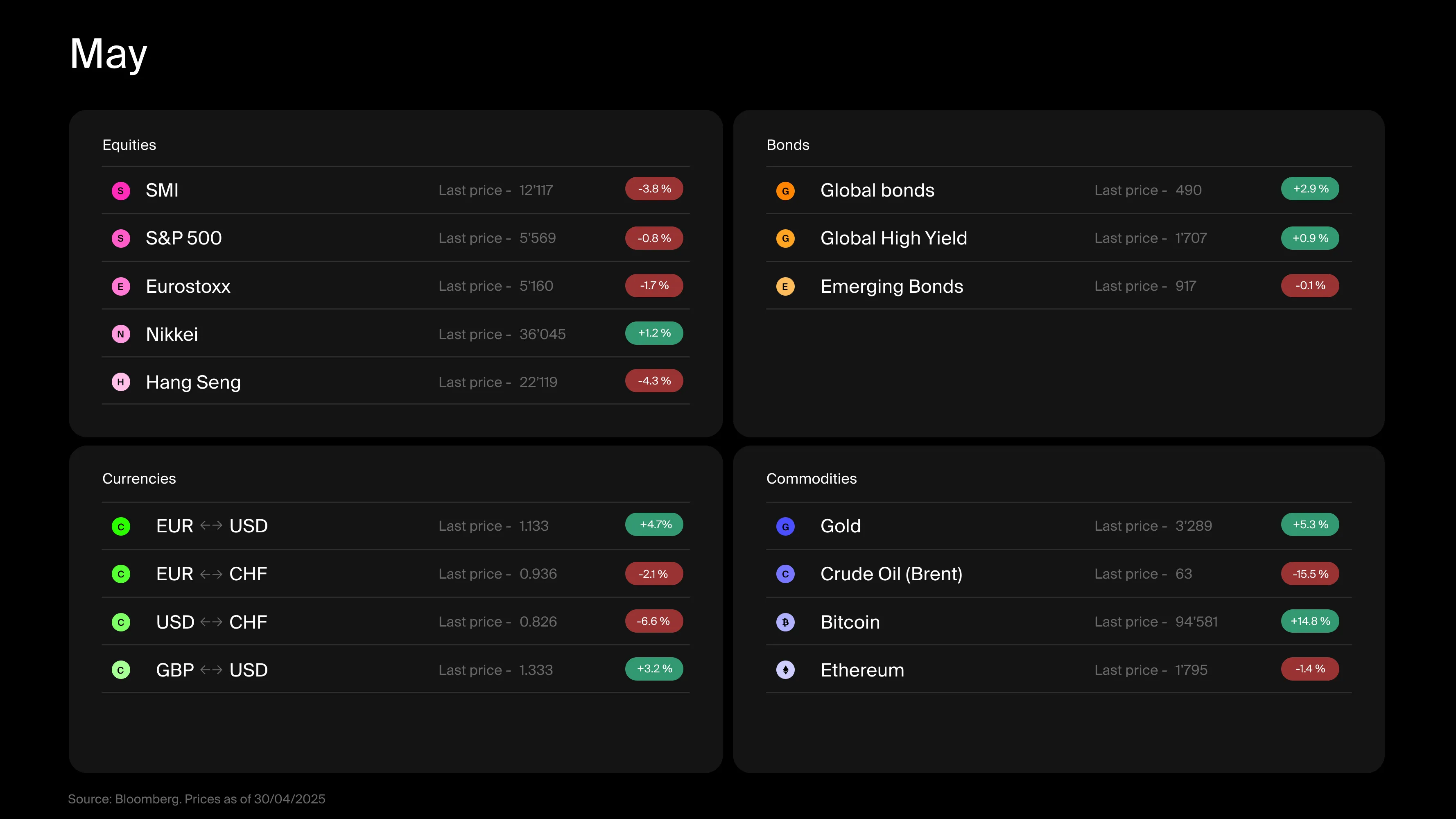Image resolution: width=1456 pixels, height=819 pixels.
Task: Click the Crude Oil -15.5 % badge
Action: [x=1309, y=574]
